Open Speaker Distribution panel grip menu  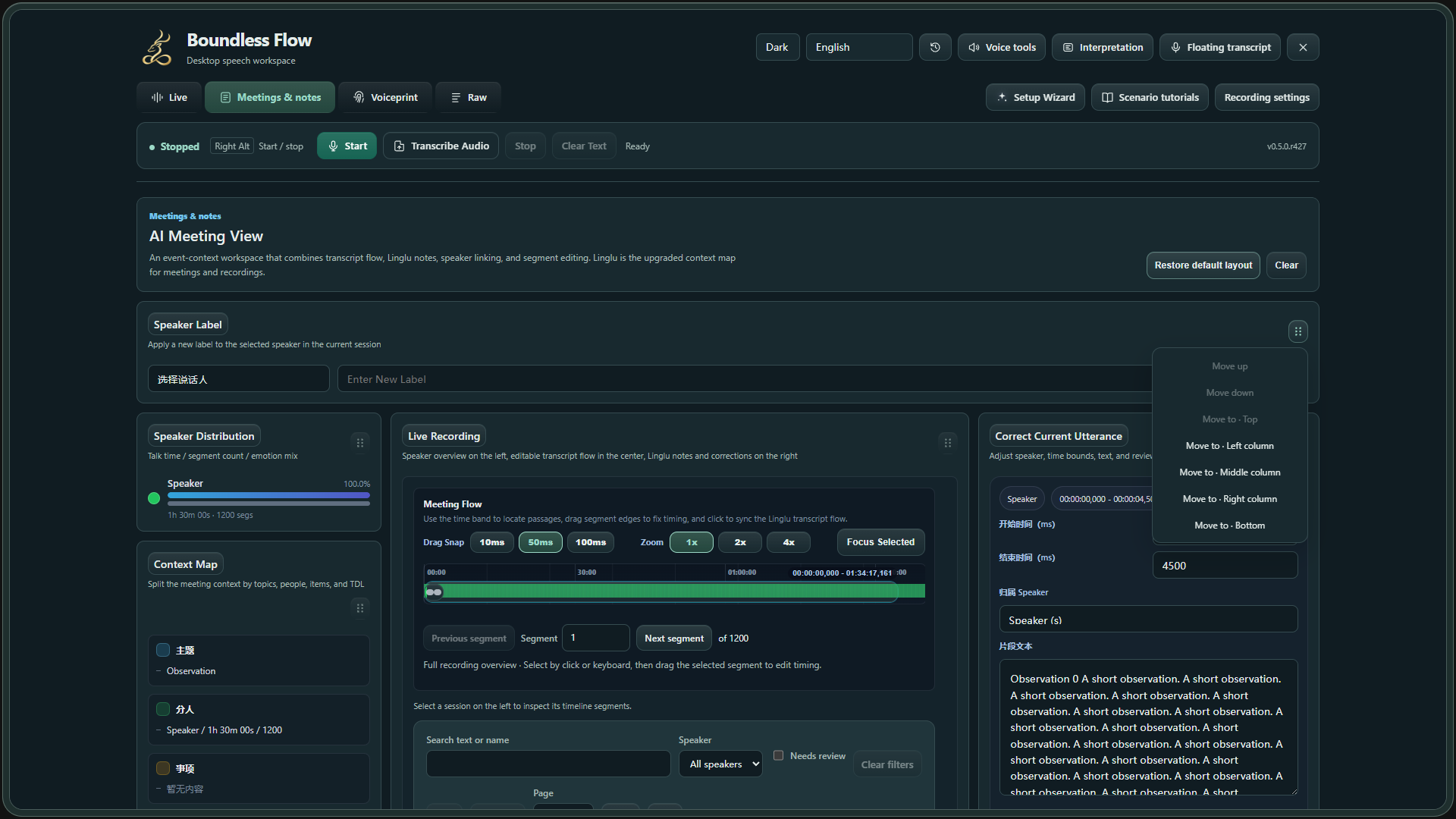coord(360,443)
